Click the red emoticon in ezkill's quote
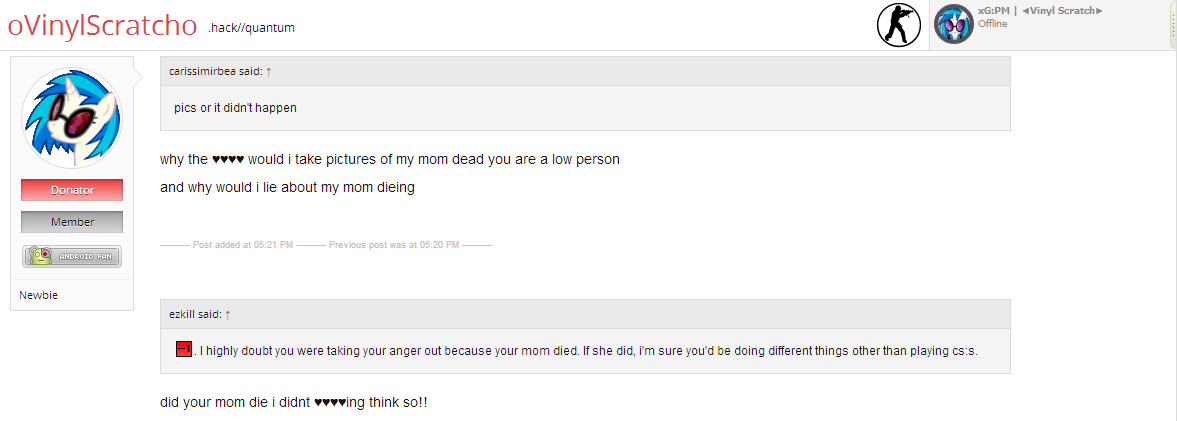Viewport: 1177px width, 421px height. [183, 350]
